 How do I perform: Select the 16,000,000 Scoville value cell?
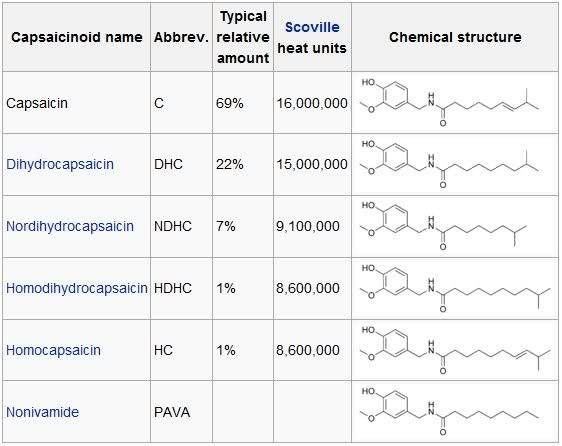click(313, 103)
